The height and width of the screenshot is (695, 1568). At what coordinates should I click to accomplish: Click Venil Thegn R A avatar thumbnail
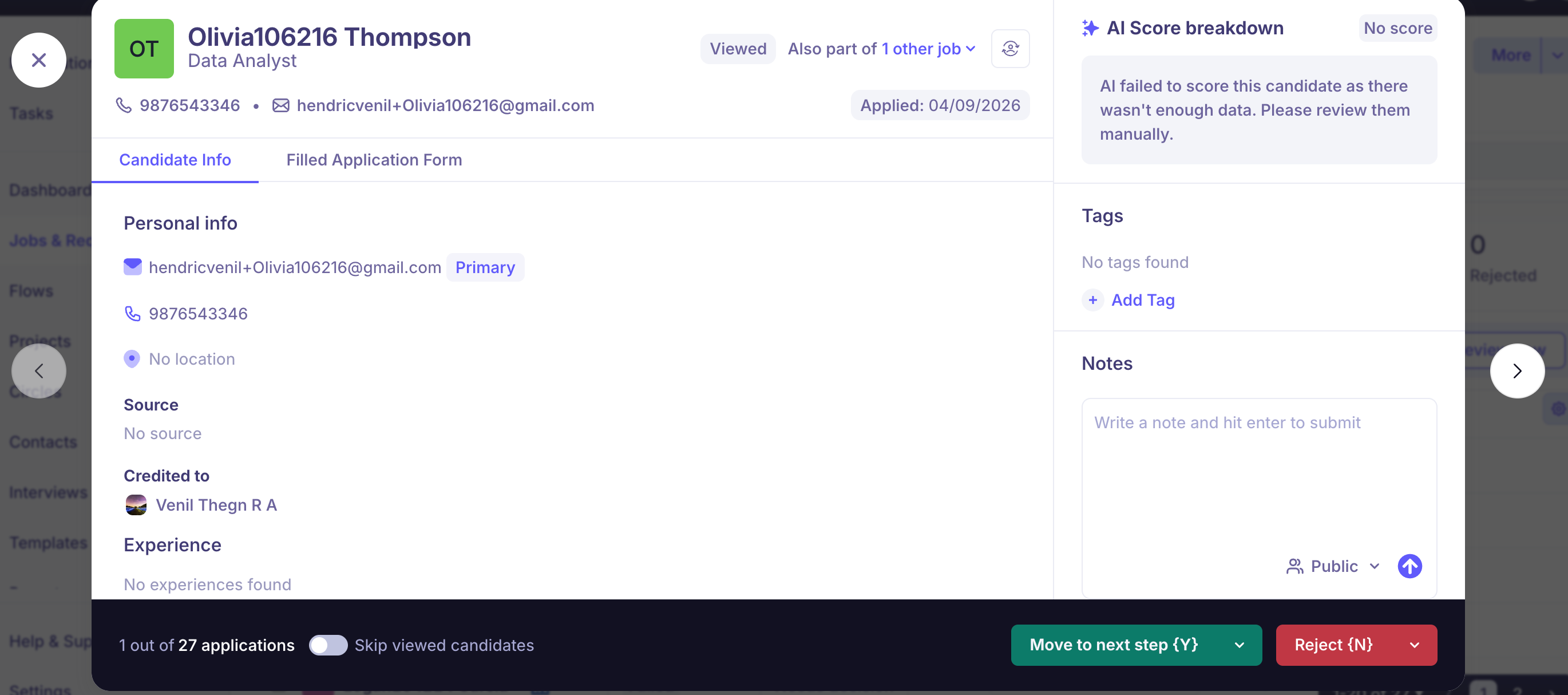pyautogui.click(x=136, y=504)
